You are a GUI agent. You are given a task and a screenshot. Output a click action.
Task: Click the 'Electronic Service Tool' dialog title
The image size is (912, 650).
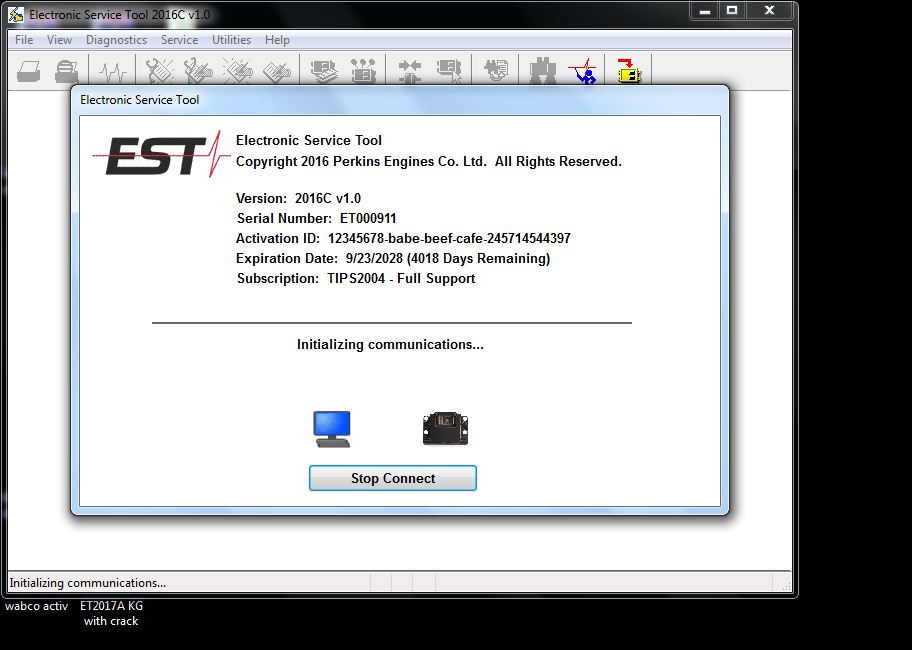(140, 99)
